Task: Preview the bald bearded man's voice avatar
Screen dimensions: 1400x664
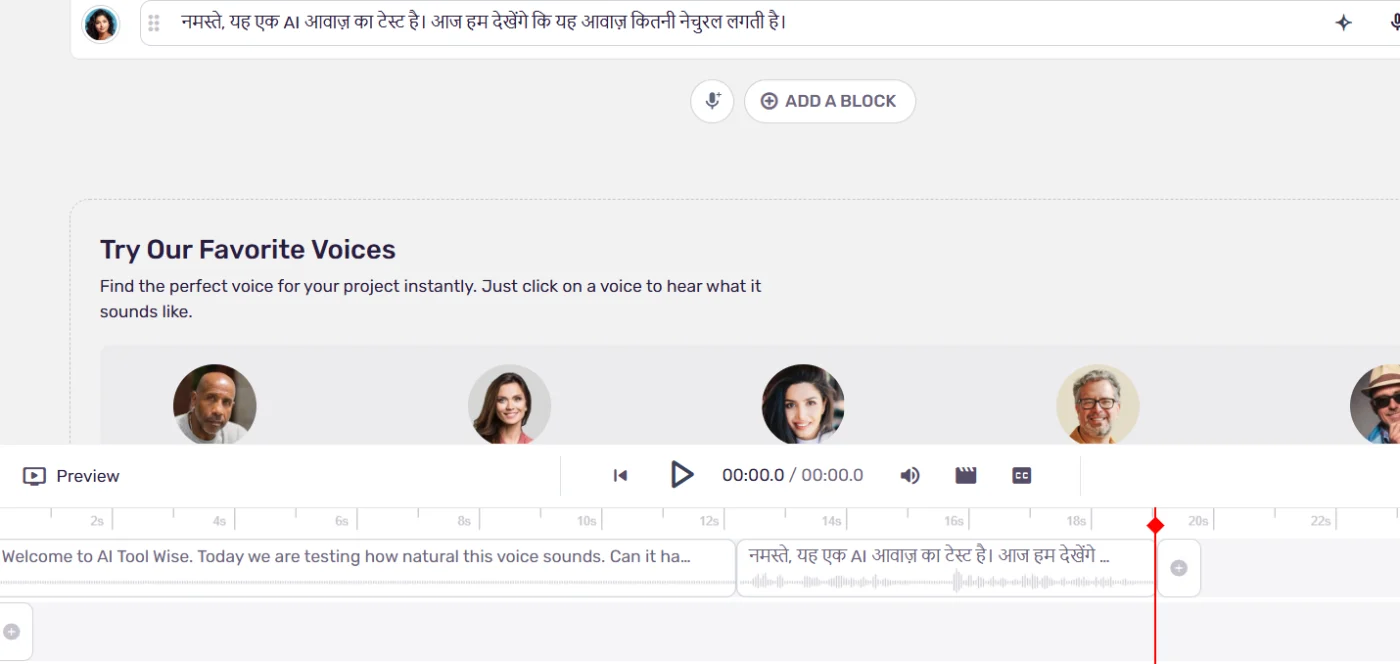Action: 215,404
